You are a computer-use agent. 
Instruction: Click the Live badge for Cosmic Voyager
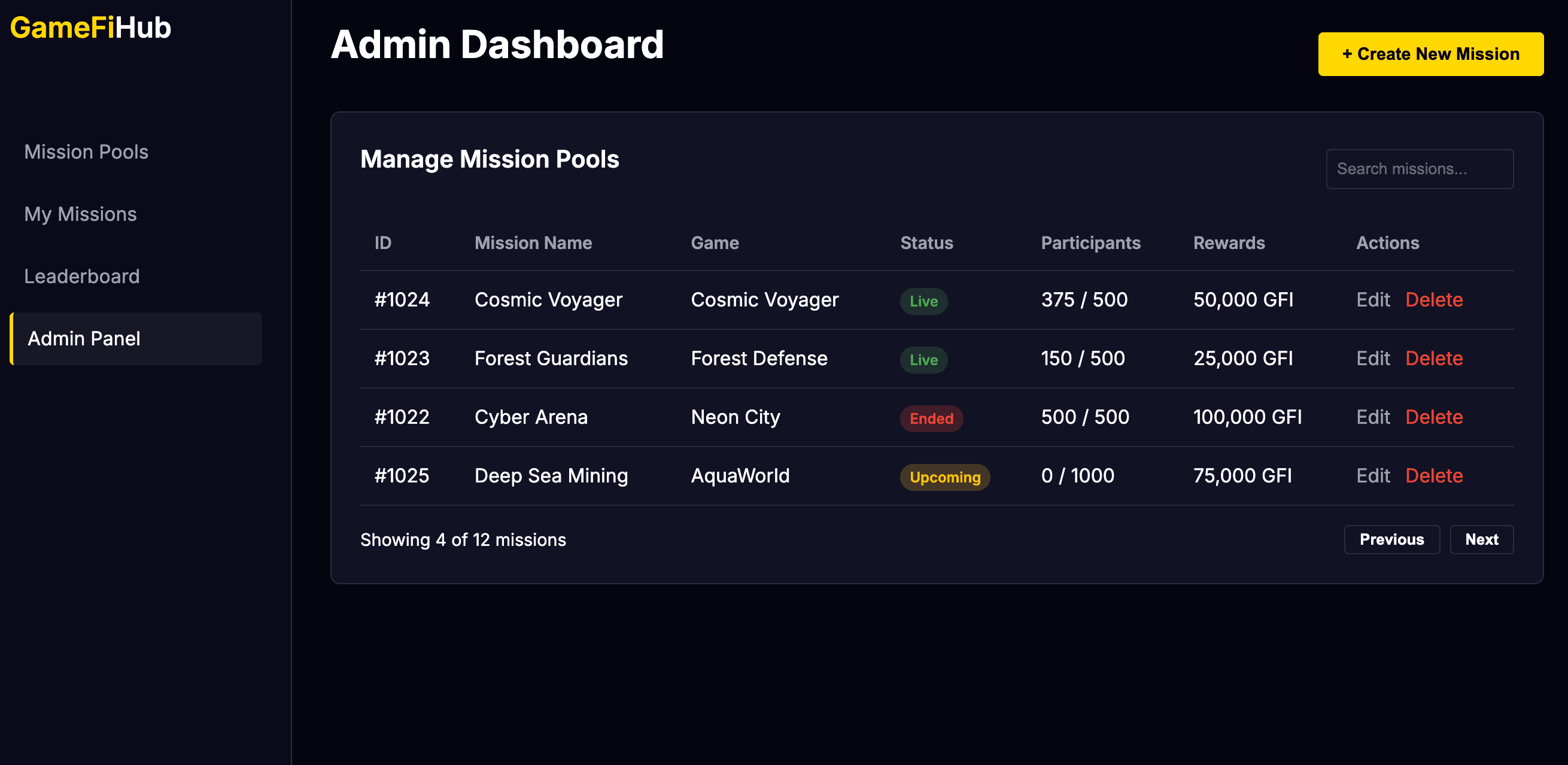click(x=923, y=300)
